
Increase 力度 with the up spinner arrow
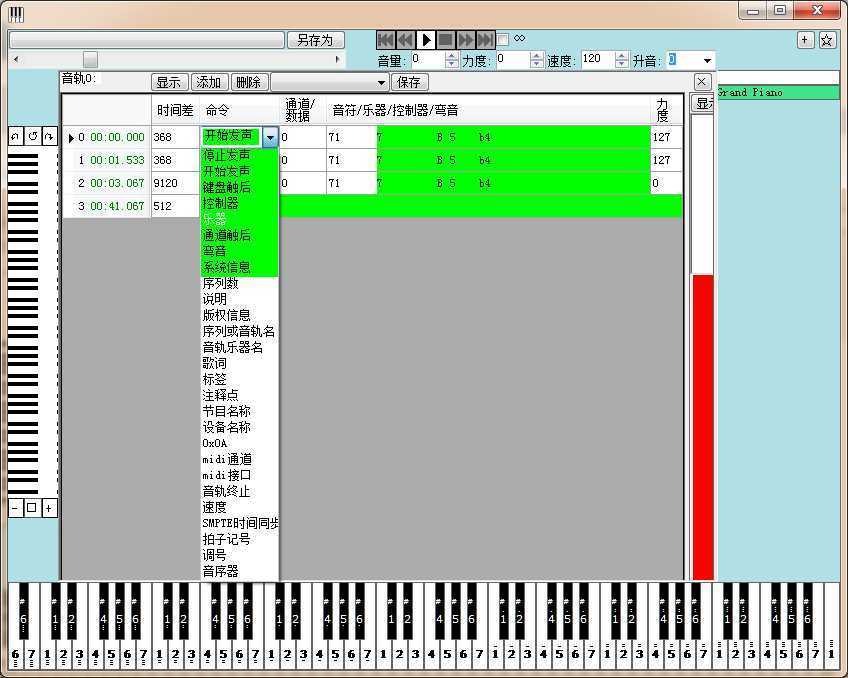536,56
